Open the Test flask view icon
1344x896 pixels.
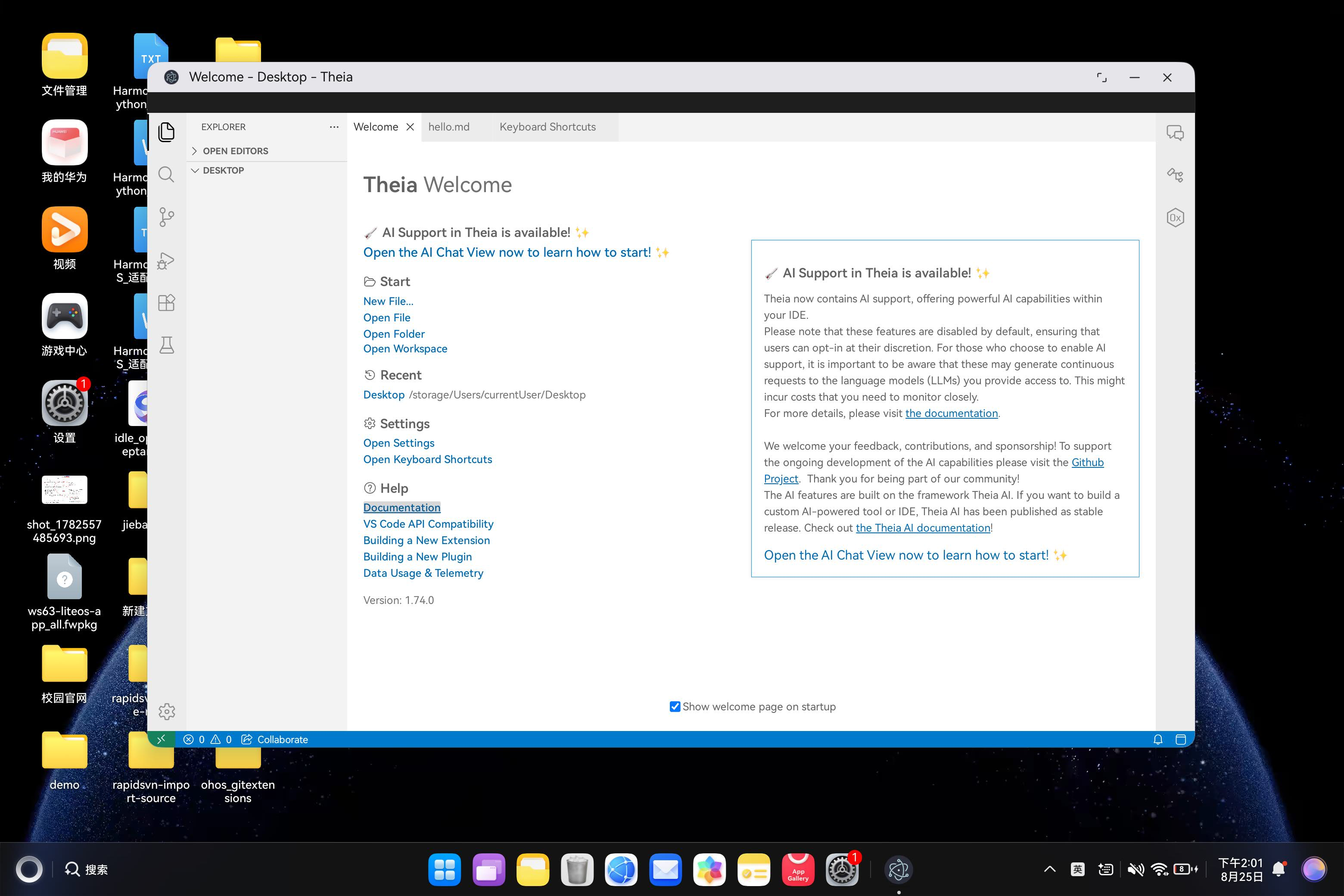coord(166,345)
